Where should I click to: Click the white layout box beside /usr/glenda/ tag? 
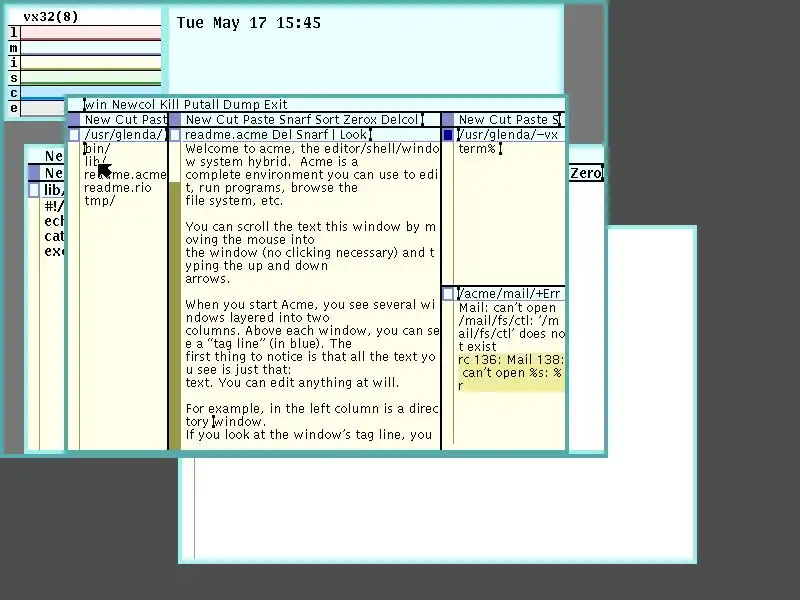(x=74, y=135)
